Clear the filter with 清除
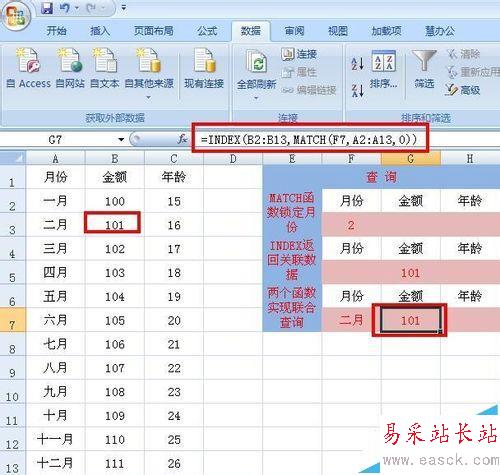Image resolution: width=500 pixels, height=475 pixels. pyautogui.click(x=464, y=54)
